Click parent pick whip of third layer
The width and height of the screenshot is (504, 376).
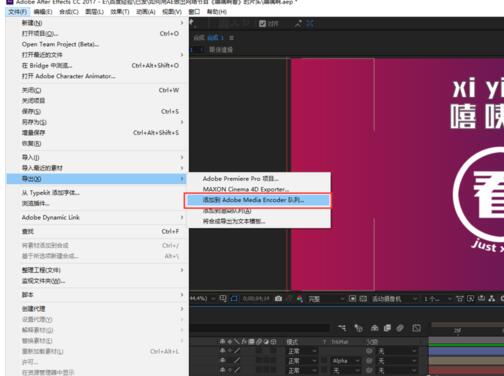coord(369,370)
